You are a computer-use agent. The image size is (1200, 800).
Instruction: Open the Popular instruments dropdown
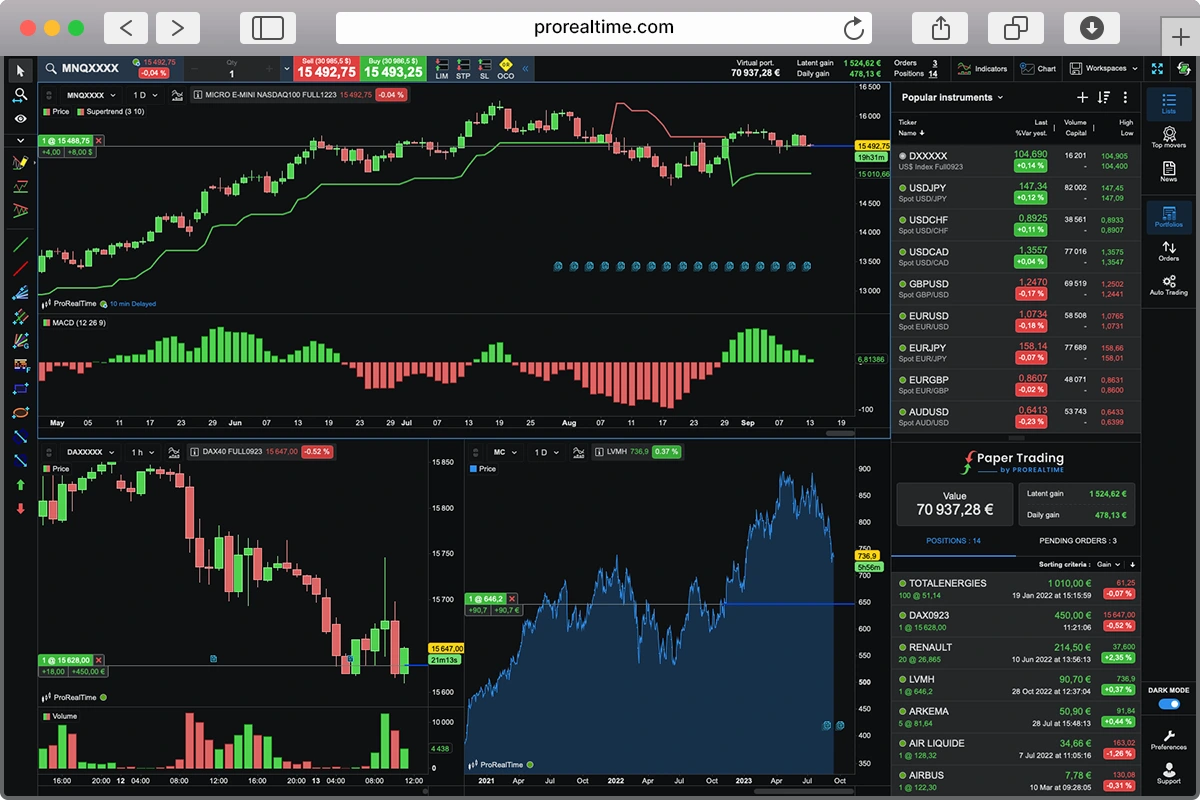[x=950, y=97]
